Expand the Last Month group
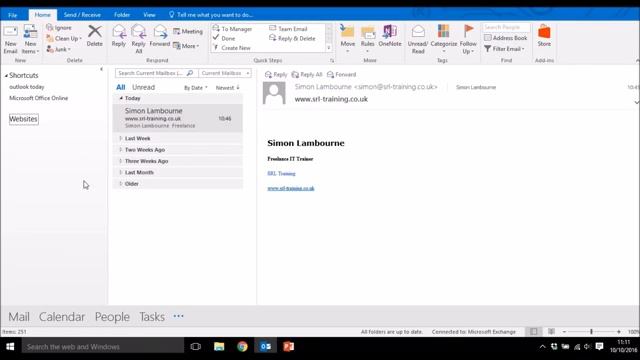 tap(121, 173)
